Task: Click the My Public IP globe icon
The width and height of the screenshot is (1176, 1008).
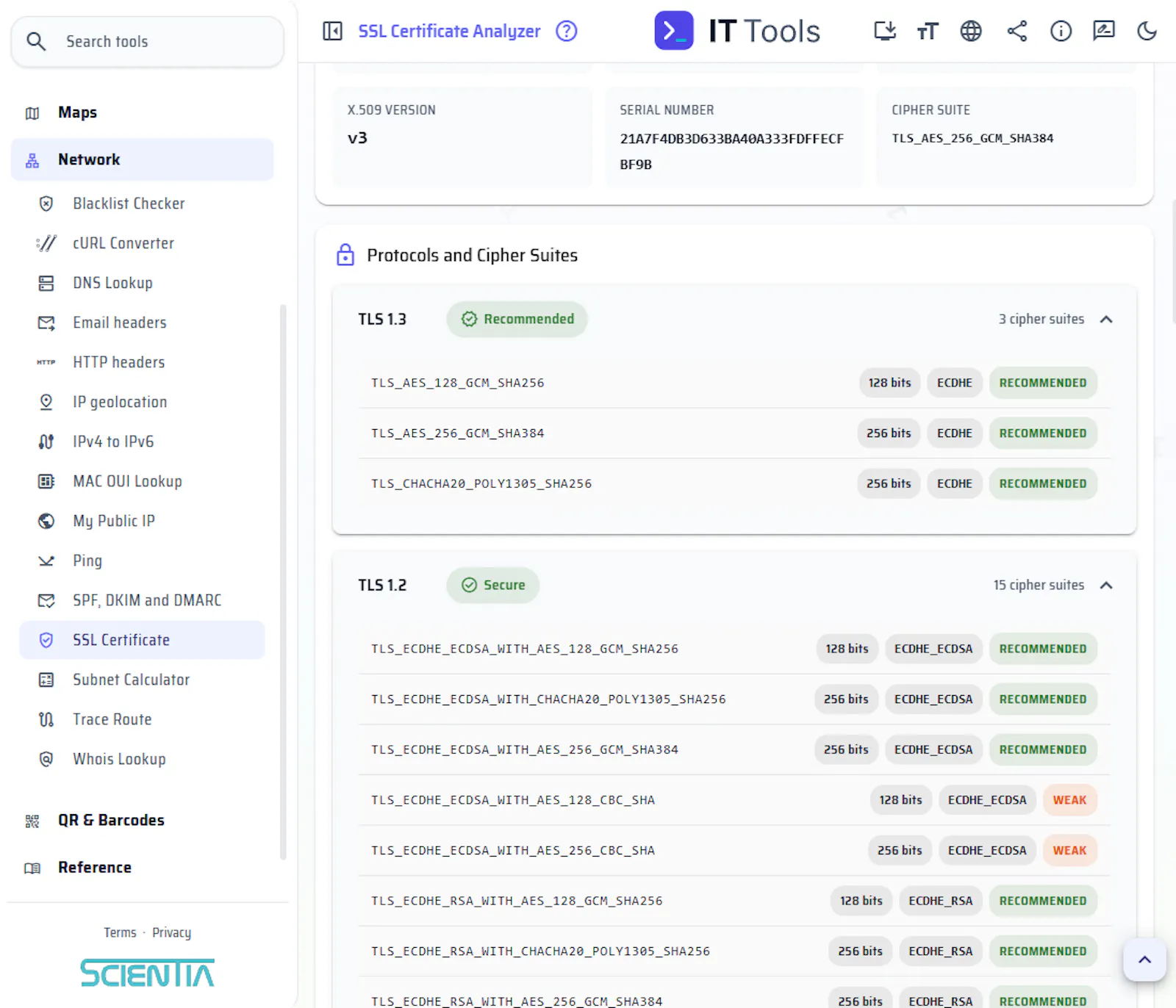Action: coord(46,521)
